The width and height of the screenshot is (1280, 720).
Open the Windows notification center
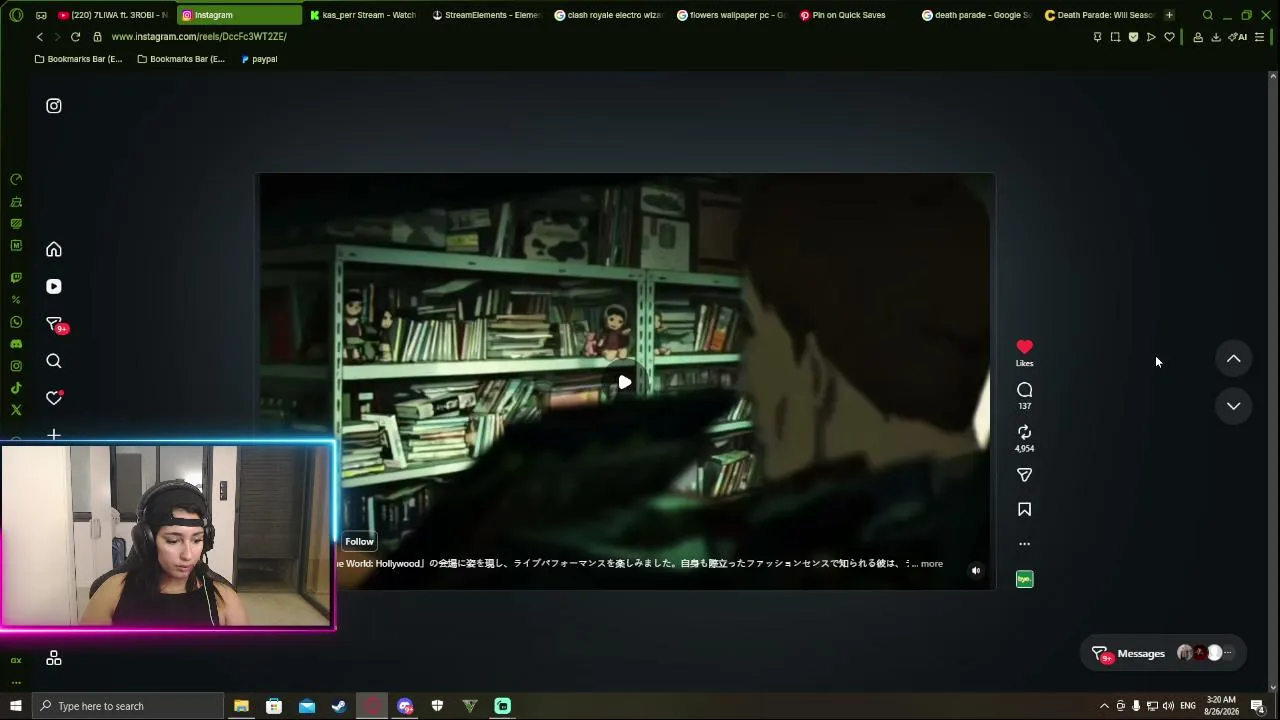tap(1258, 706)
